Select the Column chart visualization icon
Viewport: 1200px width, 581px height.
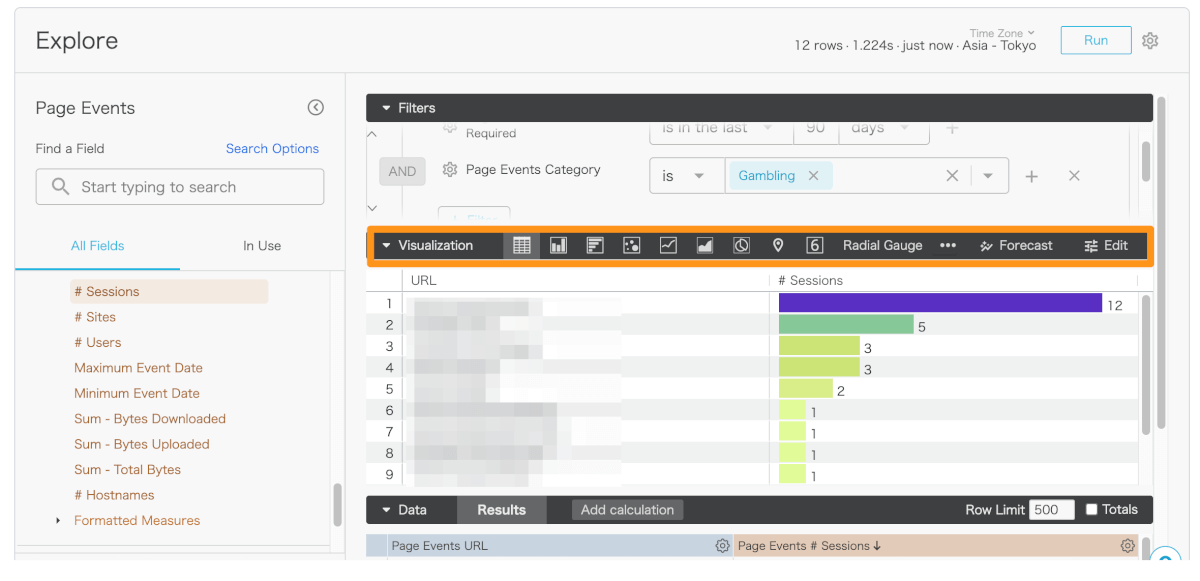[558, 246]
